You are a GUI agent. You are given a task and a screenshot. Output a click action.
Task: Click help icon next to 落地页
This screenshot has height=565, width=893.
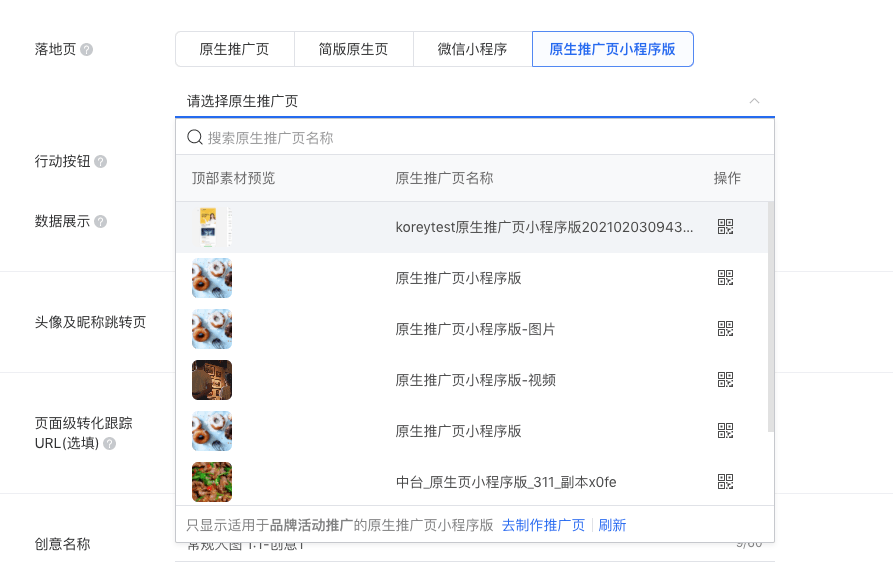[87, 49]
